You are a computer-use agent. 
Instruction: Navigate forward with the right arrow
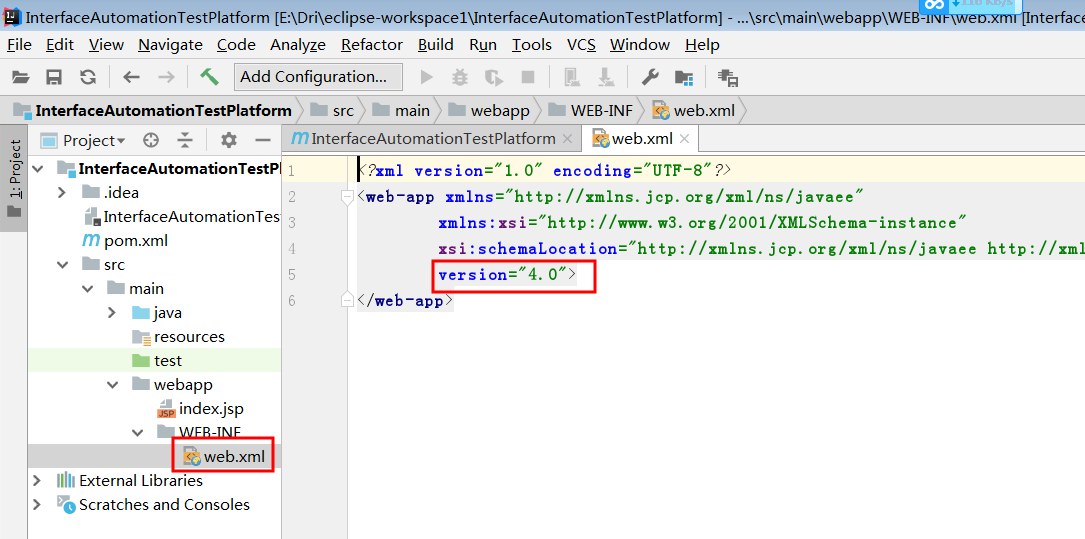166,77
